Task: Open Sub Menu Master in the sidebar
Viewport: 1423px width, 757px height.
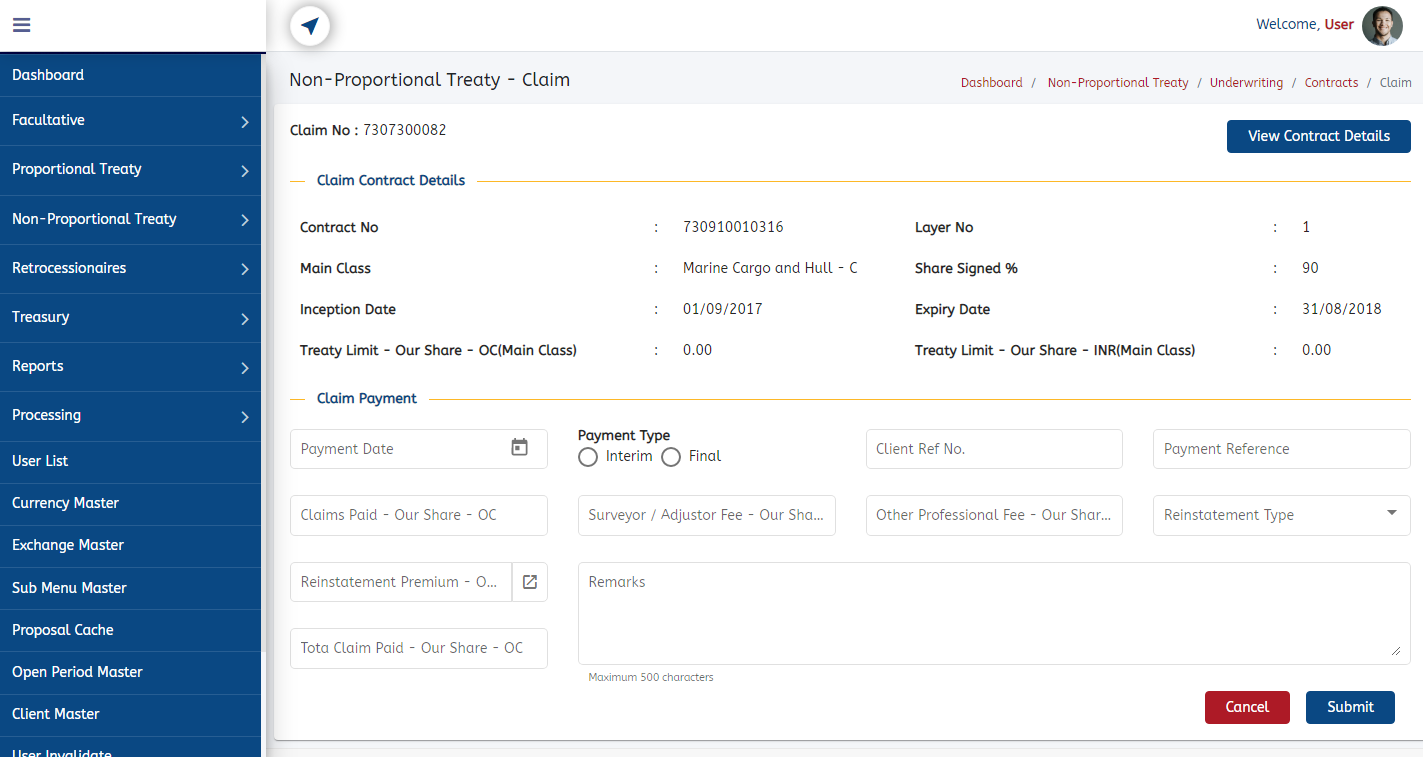Action: click(x=131, y=588)
